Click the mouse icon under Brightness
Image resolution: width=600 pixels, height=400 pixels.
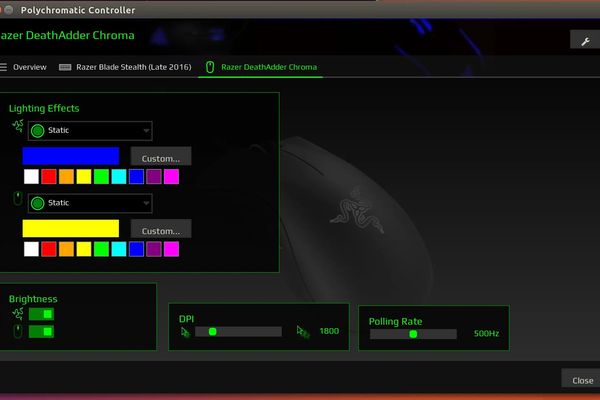pos(18,331)
